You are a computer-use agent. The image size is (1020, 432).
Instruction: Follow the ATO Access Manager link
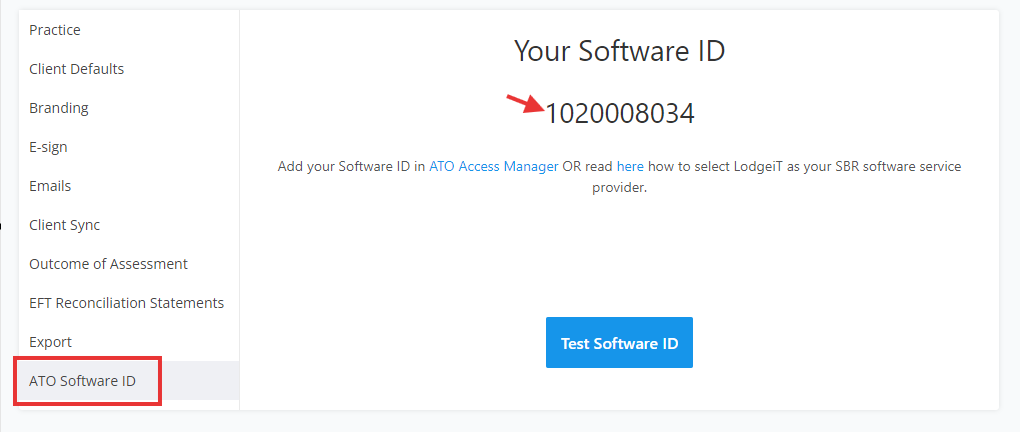click(494, 167)
